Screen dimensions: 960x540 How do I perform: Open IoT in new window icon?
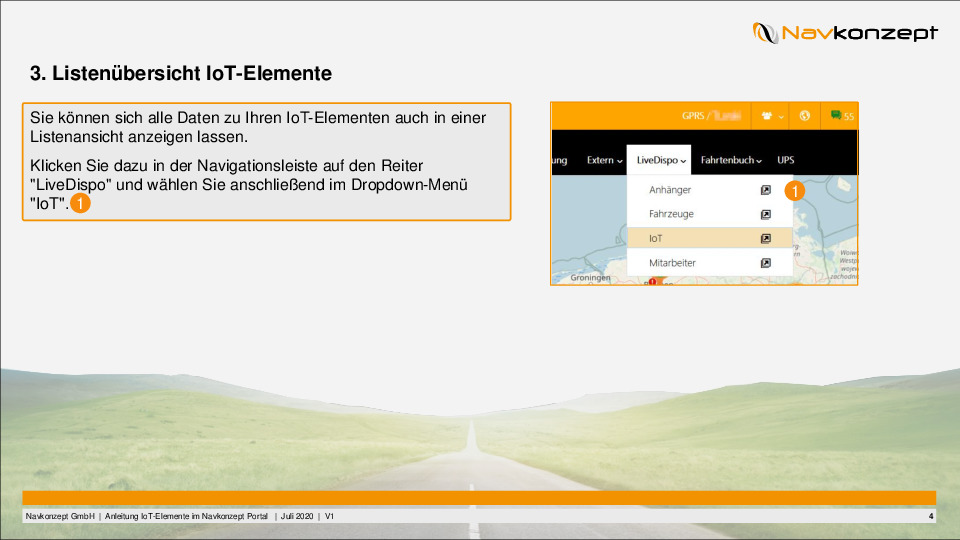coord(765,238)
